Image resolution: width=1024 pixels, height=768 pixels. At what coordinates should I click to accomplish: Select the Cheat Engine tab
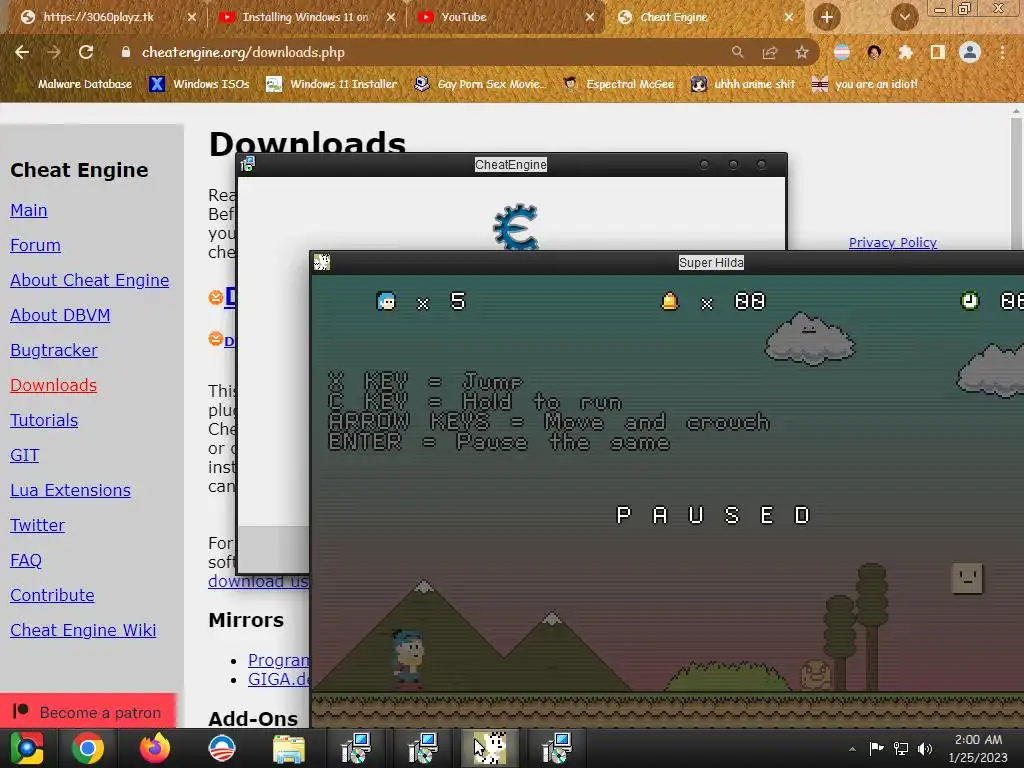click(674, 17)
